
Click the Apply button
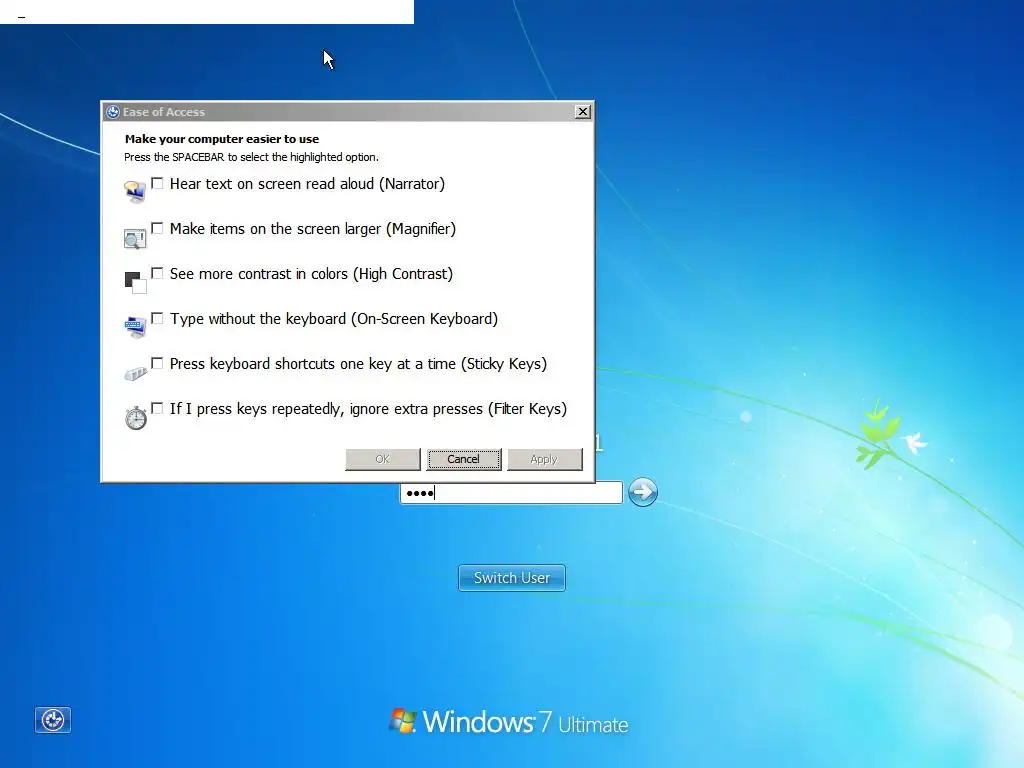(x=545, y=459)
